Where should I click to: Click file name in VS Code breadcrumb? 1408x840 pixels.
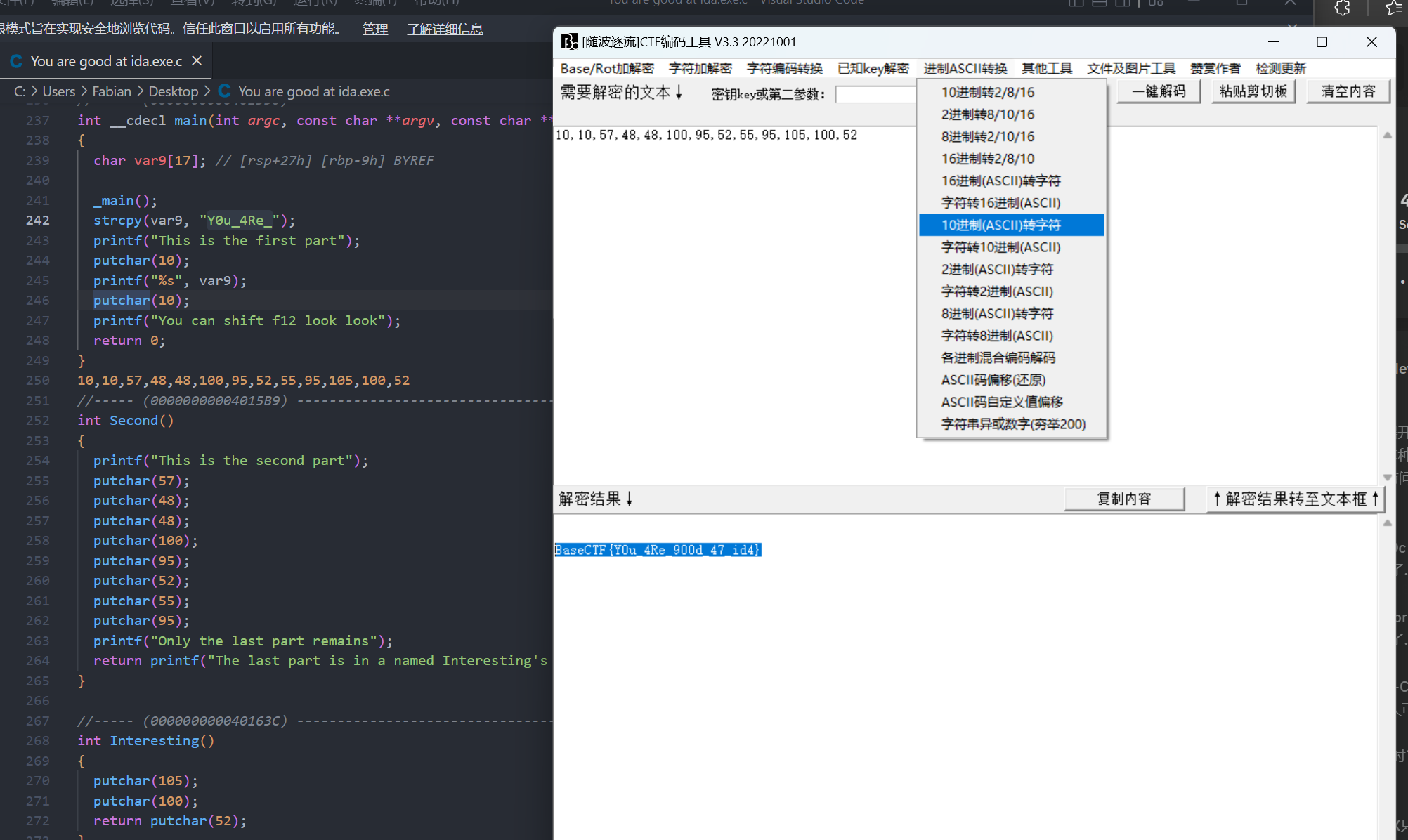[x=313, y=91]
